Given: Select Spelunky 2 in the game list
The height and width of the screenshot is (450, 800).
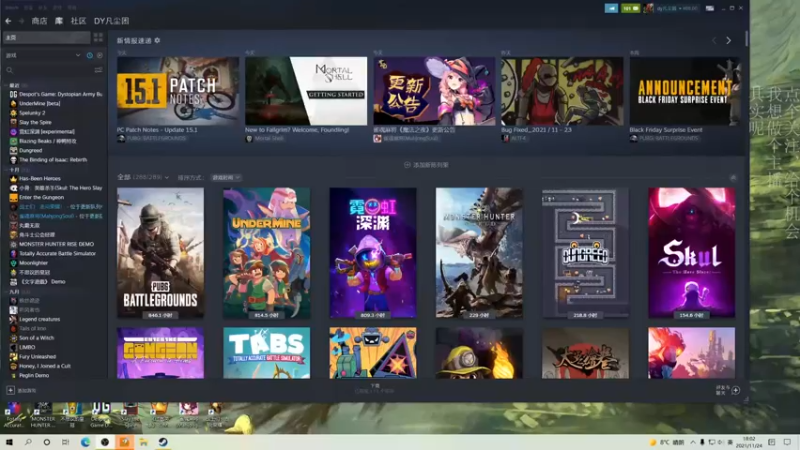Looking at the screenshot, I should pos(28,113).
